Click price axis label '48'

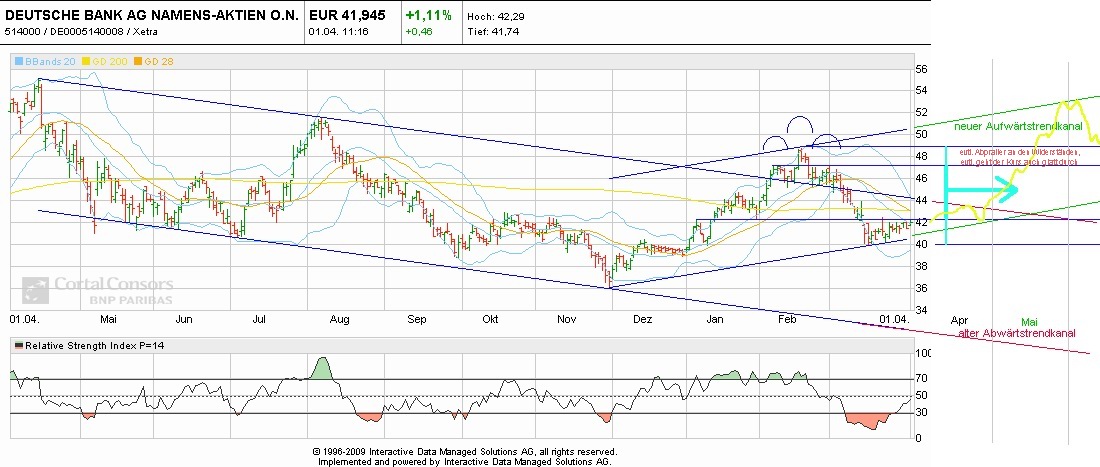[x=921, y=156]
